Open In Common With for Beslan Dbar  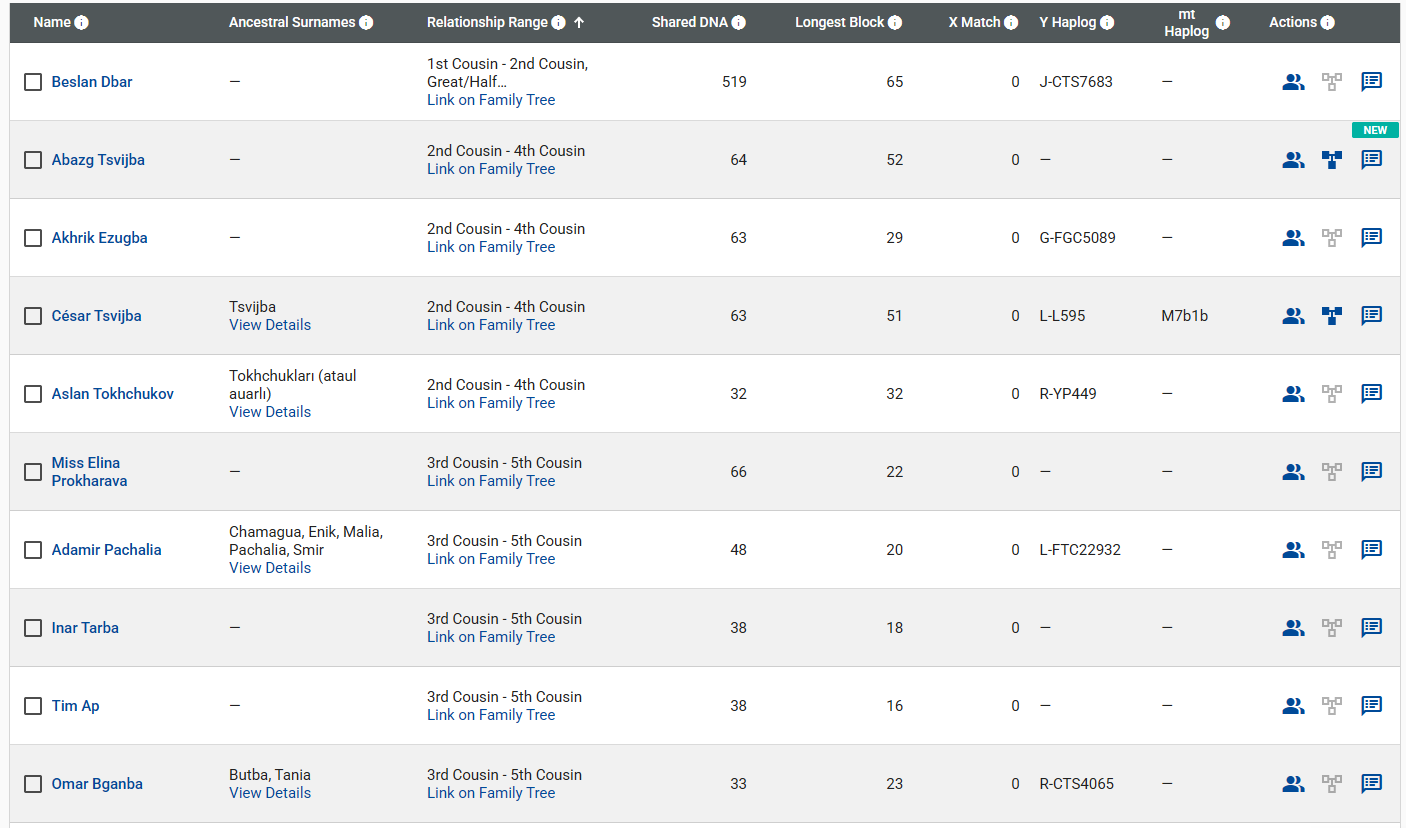(1294, 82)
